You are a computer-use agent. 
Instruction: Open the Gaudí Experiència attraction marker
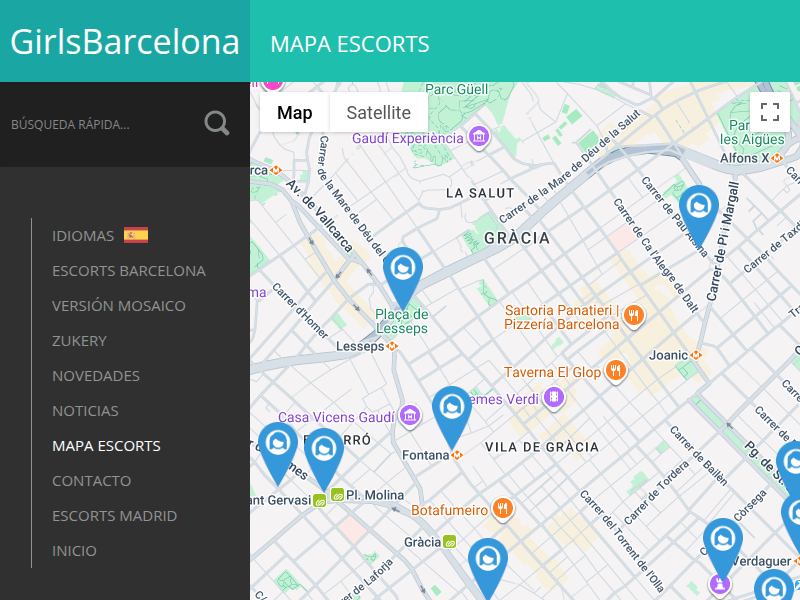[479, 137]
